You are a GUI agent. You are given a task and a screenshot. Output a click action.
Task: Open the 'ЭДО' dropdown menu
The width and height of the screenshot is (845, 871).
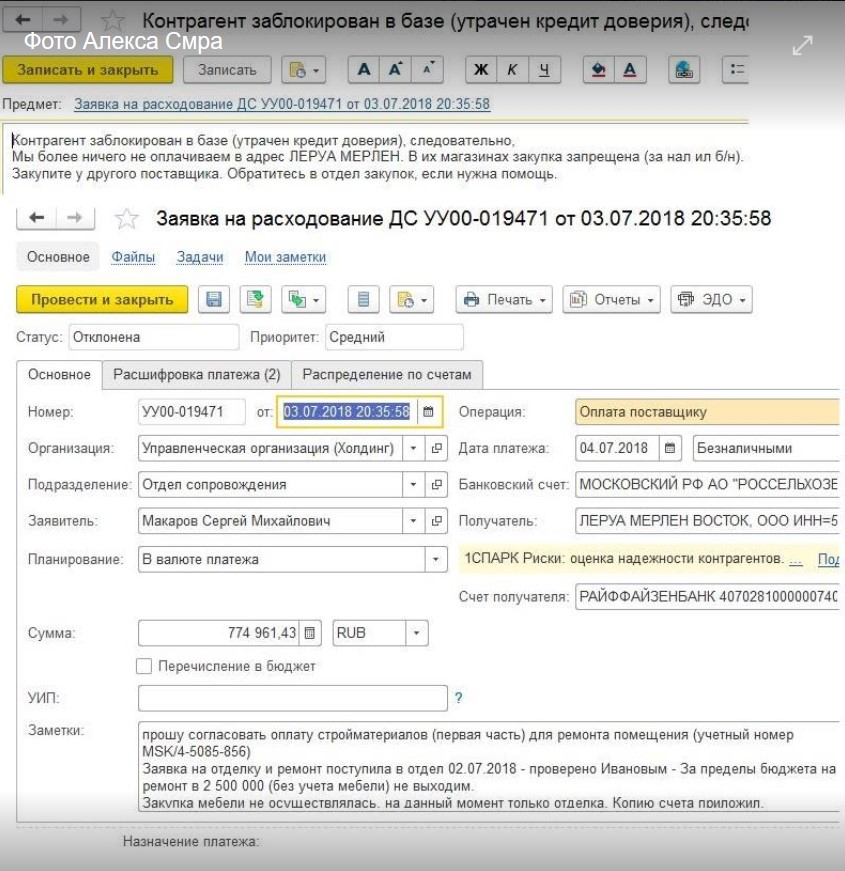(712, 299)
